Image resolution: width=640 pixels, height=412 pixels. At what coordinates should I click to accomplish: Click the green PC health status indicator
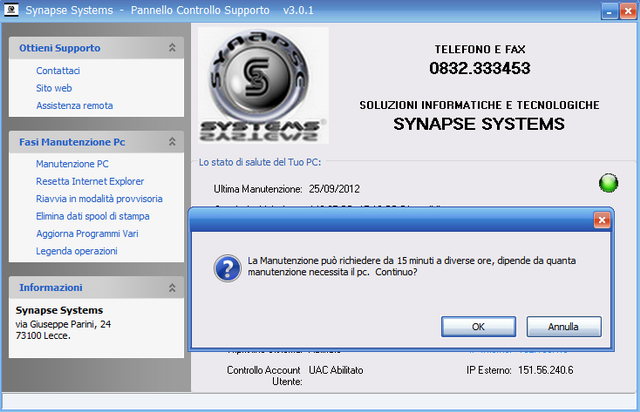[x=608, y=183]
